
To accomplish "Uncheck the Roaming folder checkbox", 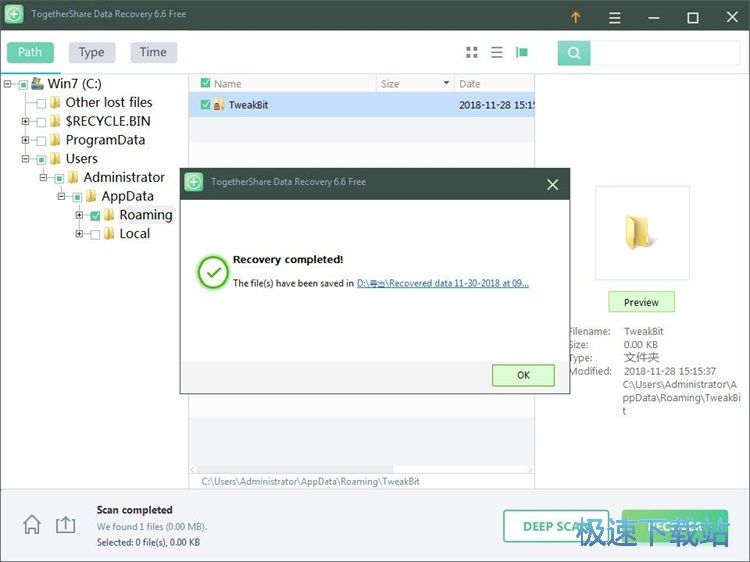I will (95, 216).
